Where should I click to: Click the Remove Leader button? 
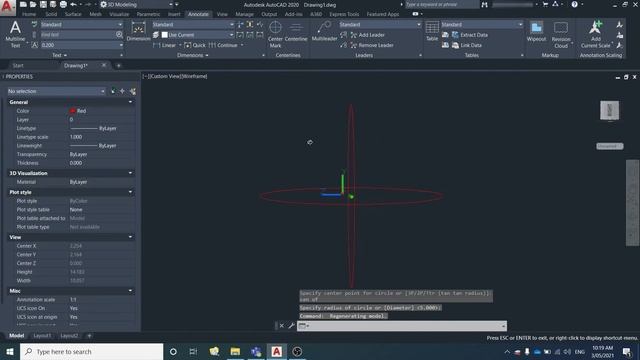click(x=372, y=45)
